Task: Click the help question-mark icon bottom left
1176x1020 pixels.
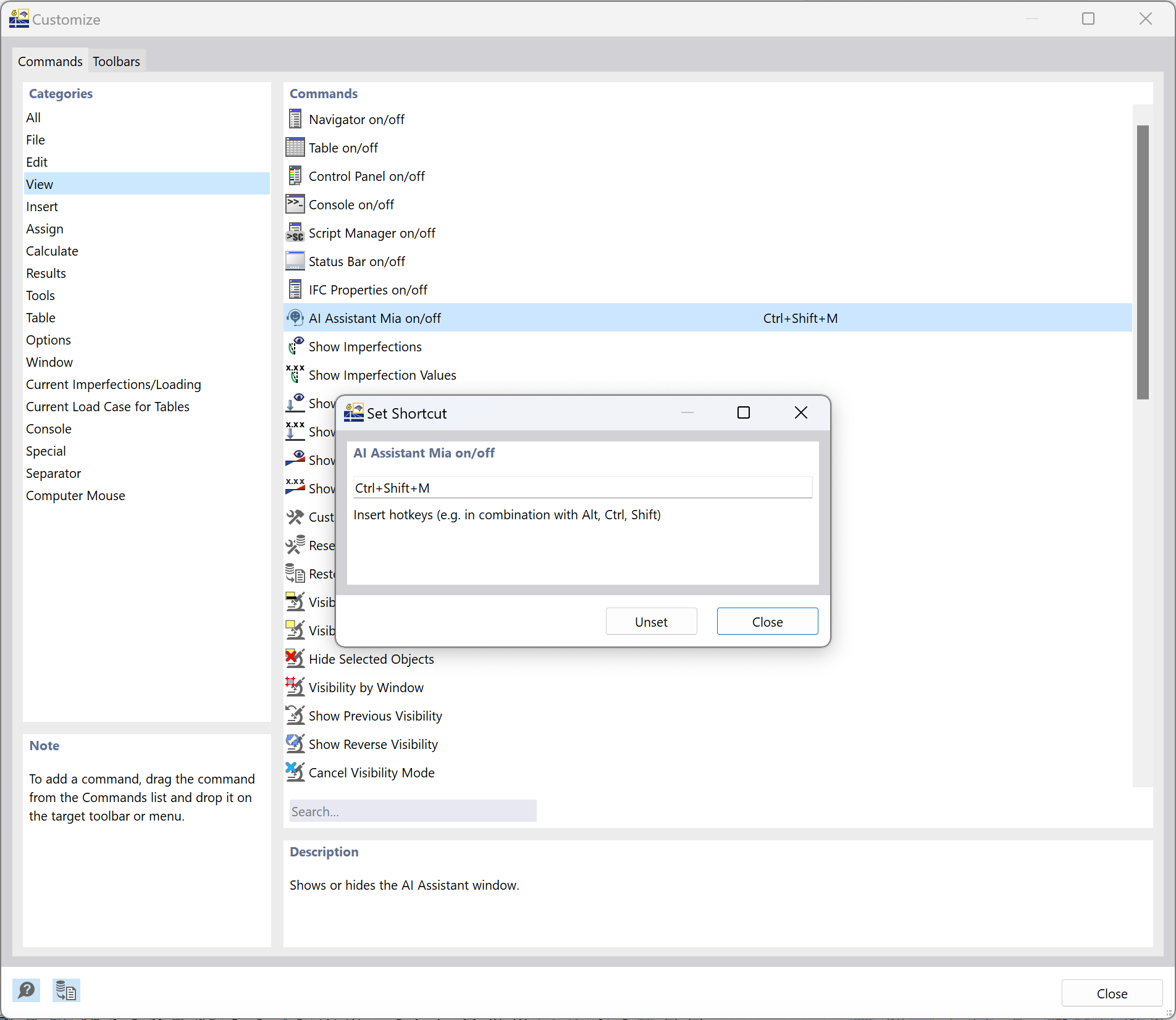Action: [26, 990]
